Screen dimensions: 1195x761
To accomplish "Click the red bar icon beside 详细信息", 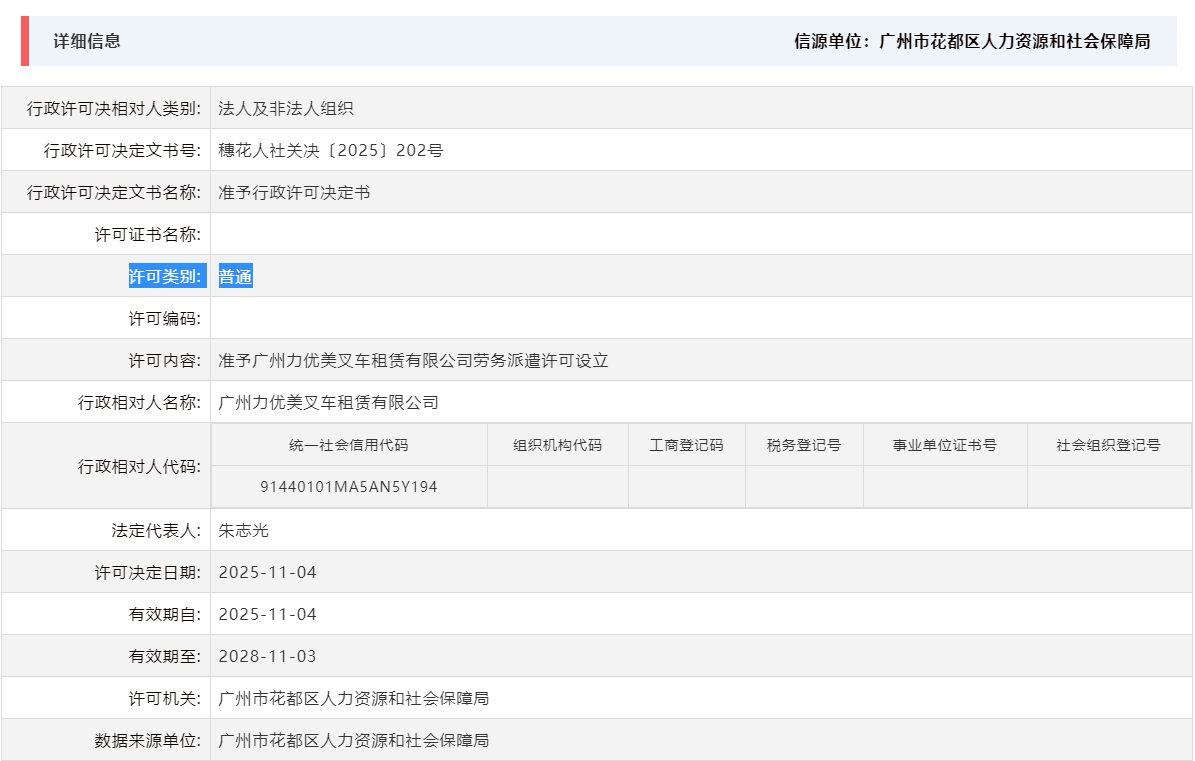I will (24, 42).
